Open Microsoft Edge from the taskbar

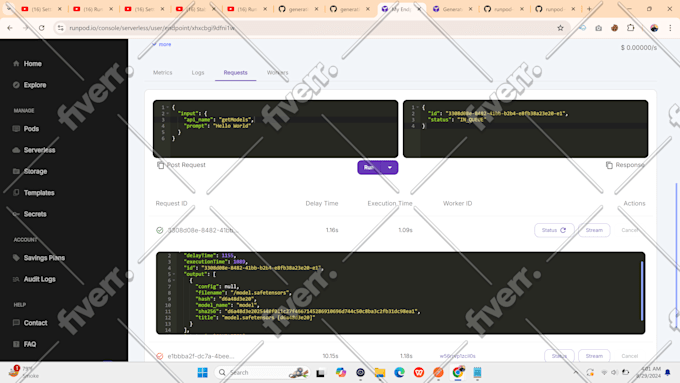(x=399, y=373)
